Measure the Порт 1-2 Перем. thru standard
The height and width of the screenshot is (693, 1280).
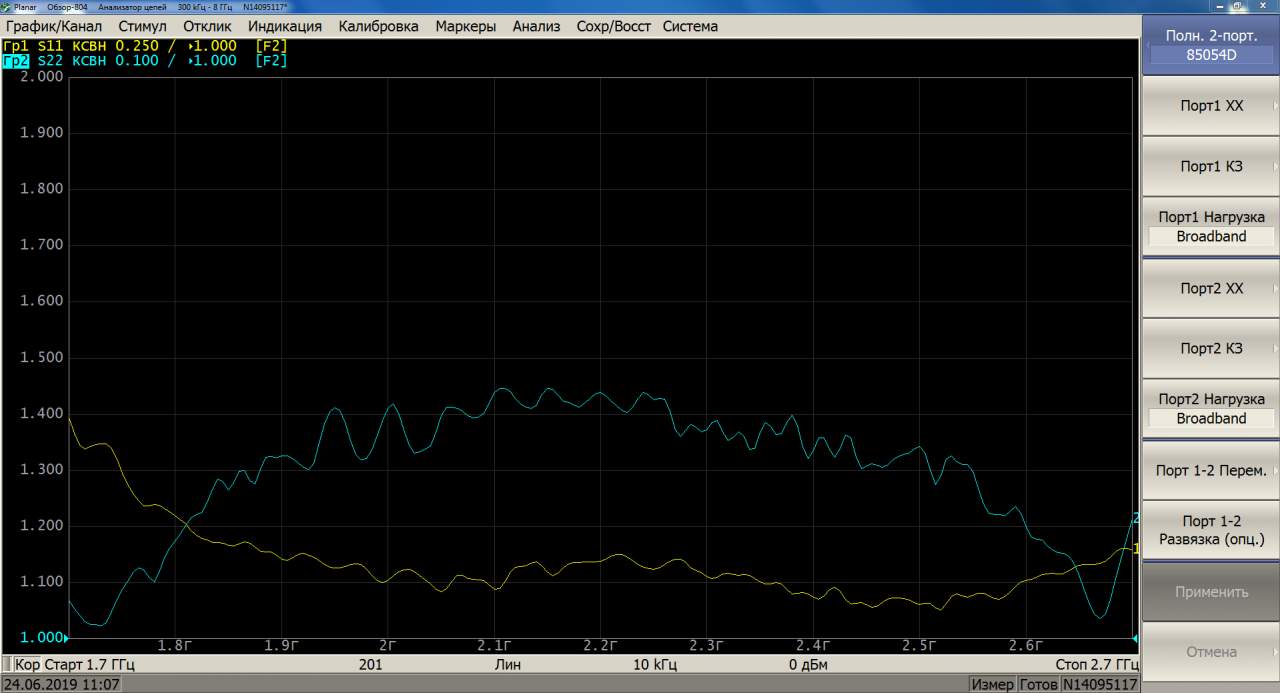click(1211, 470)
